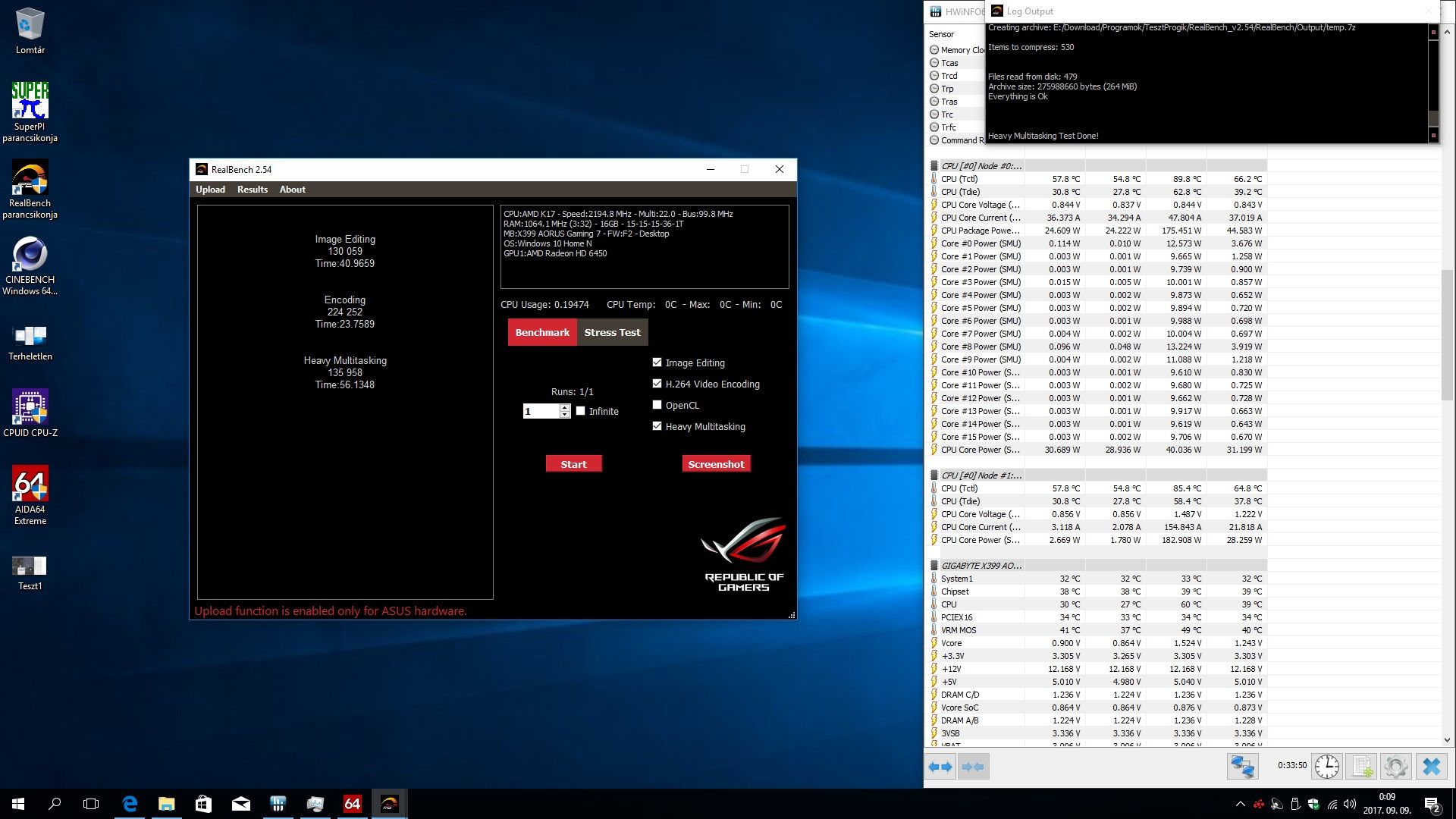
Task: Click the taskbar clock and date
Action: coord(1386,804)
